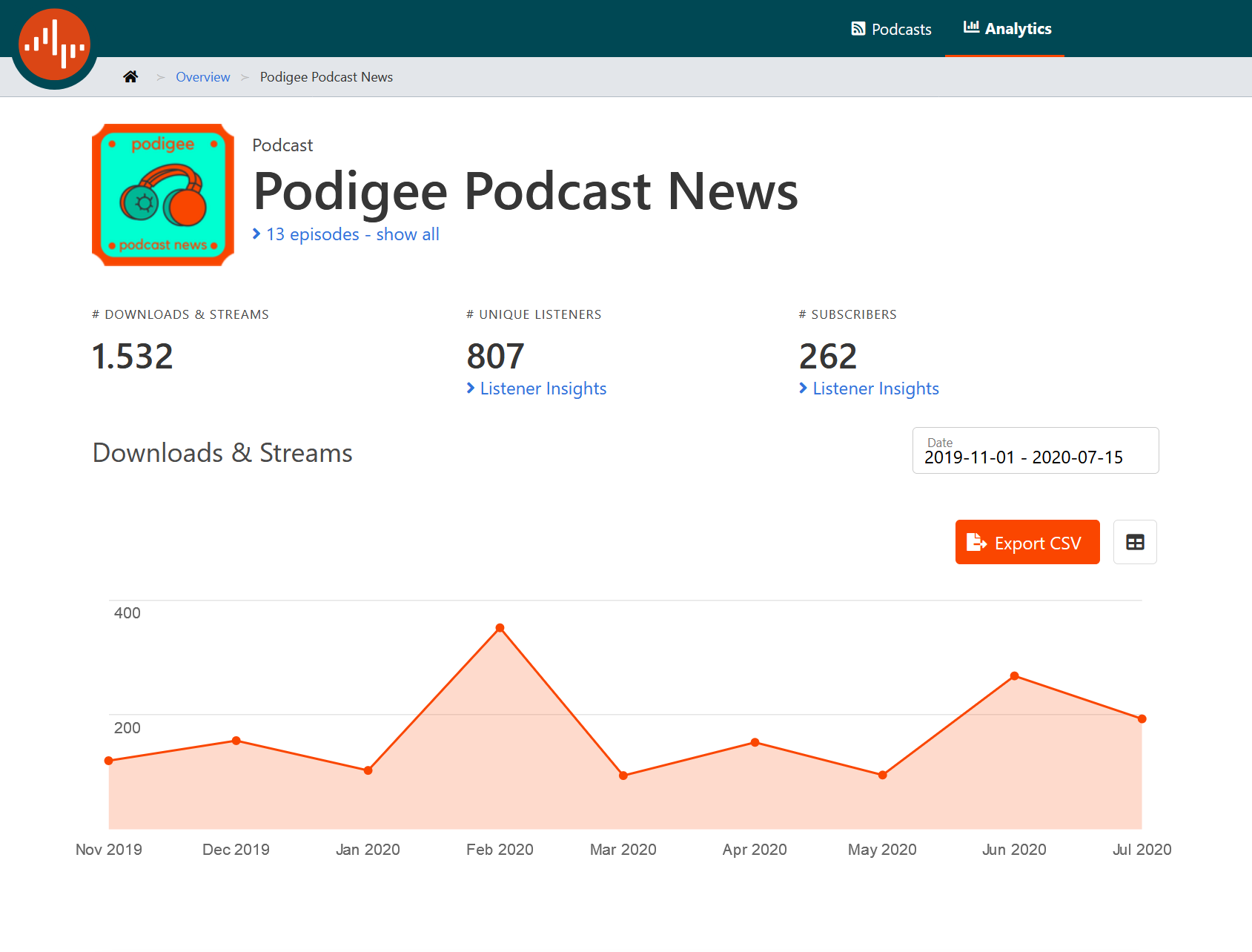Click the Podigee logo icon
The image size is (1252, 952).
[x=54, y=44]
